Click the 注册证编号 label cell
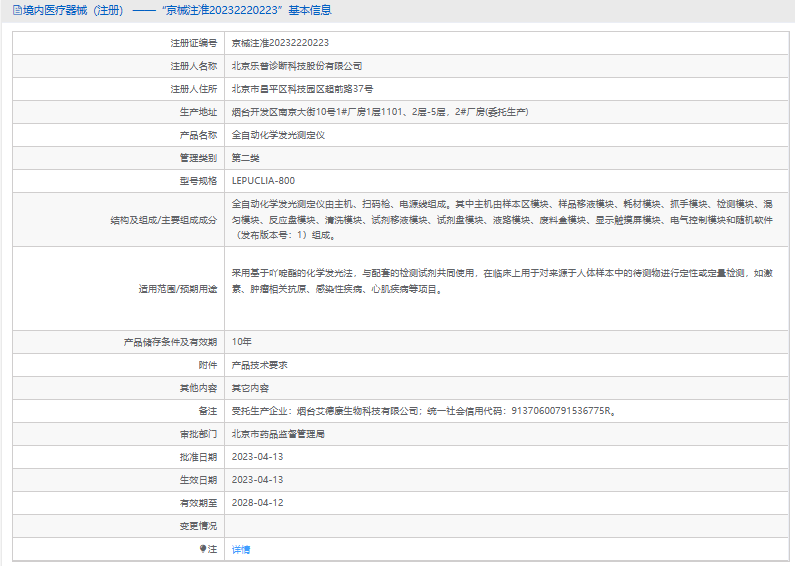This screenshot has height=566, width=795. (x=119, y=43)
